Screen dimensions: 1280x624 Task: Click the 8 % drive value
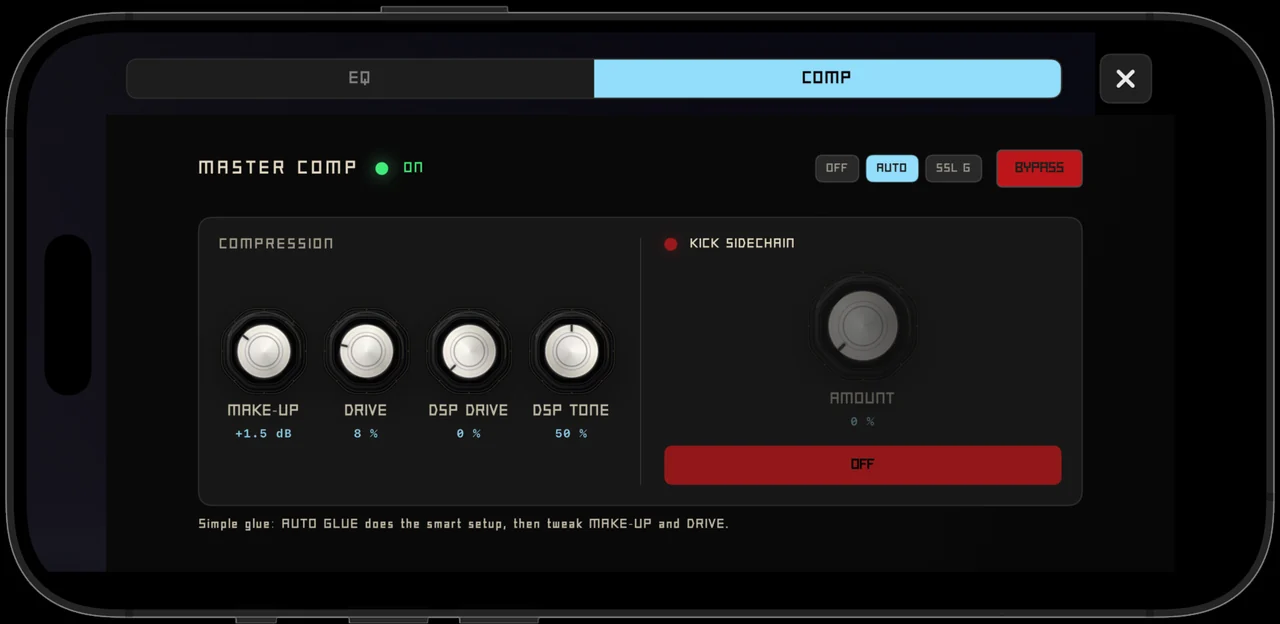tap(366, 434)
